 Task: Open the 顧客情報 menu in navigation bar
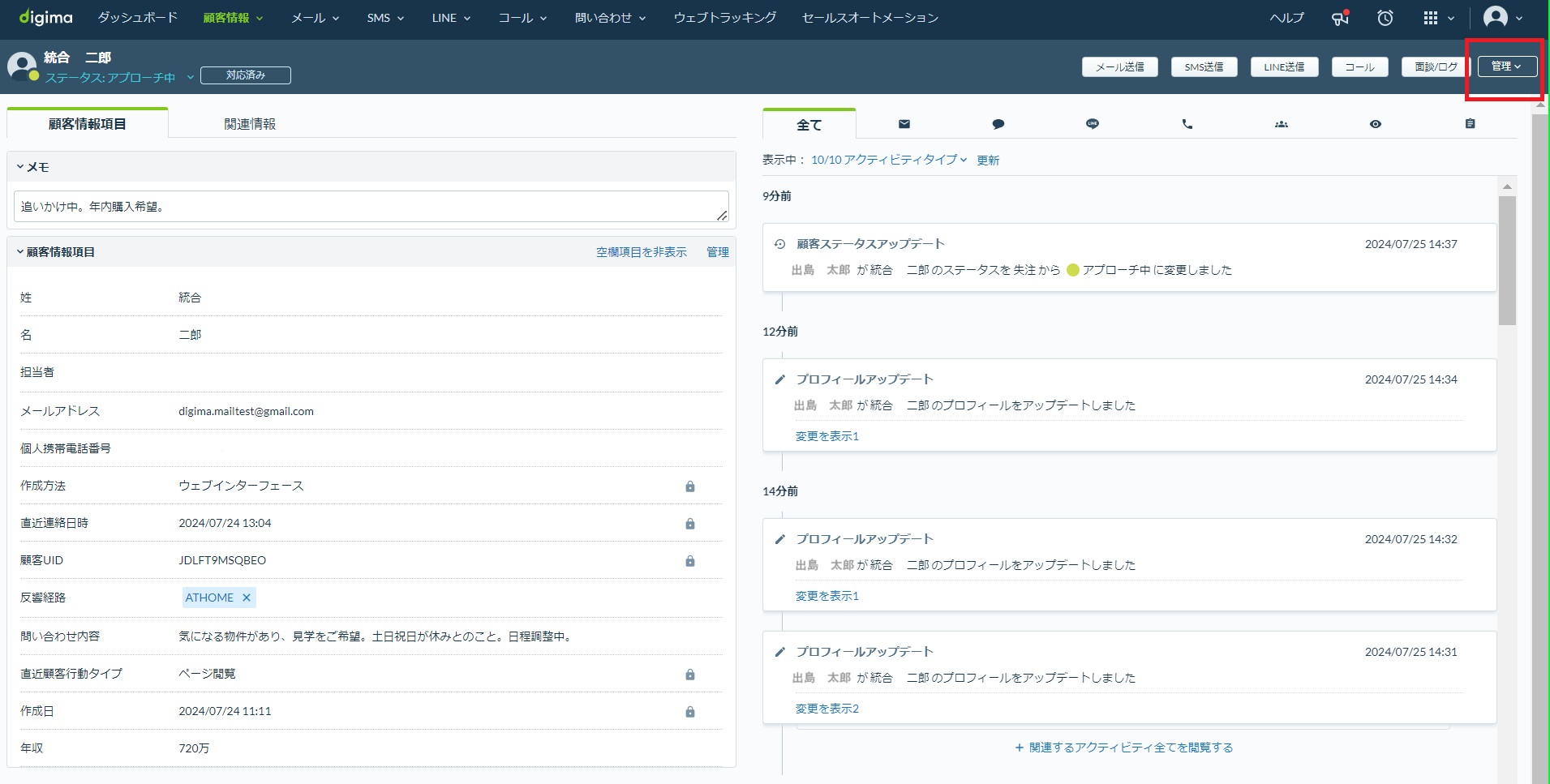pos(233,18)
